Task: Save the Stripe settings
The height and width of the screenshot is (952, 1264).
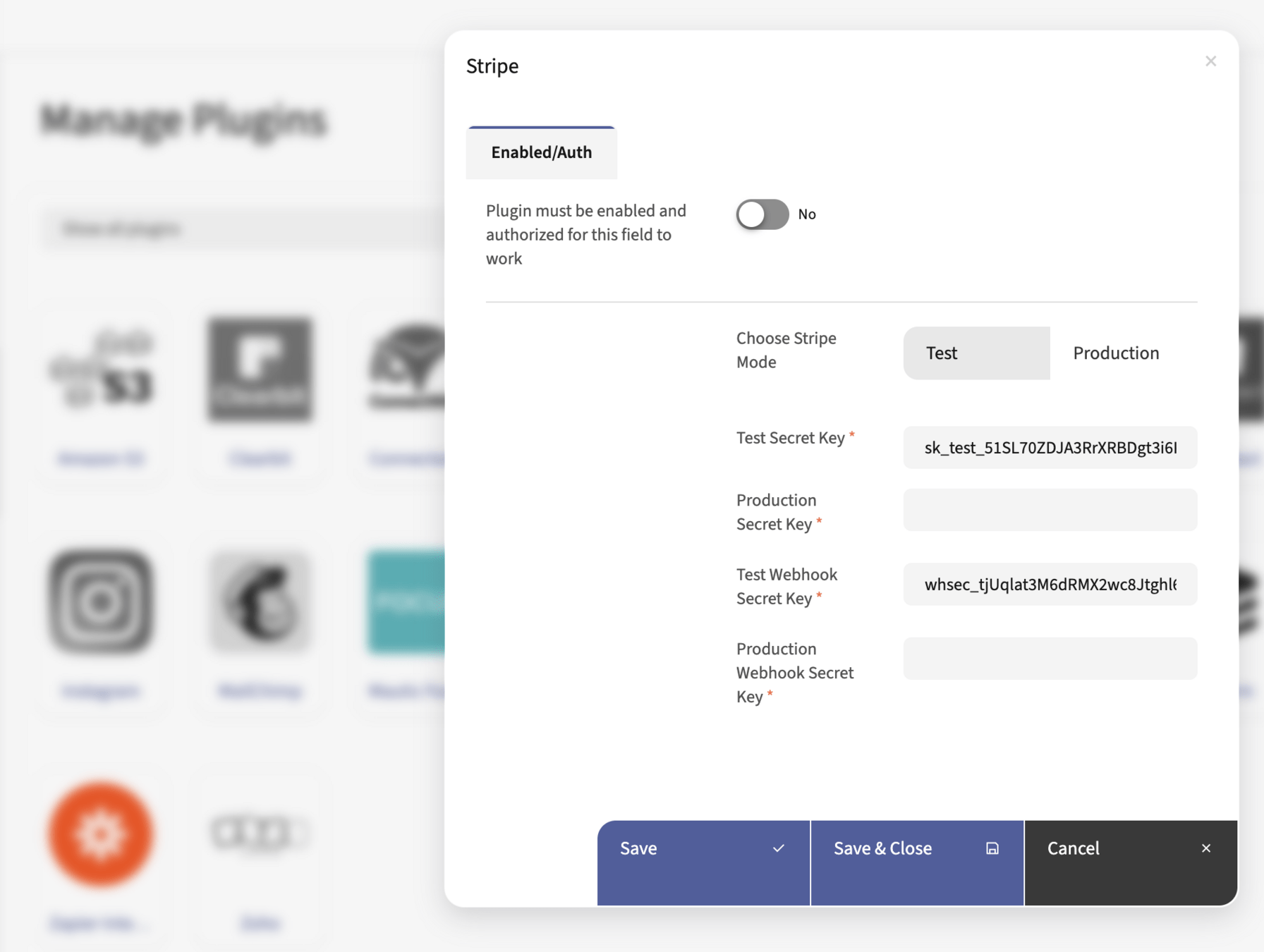Action: [703, 862]
